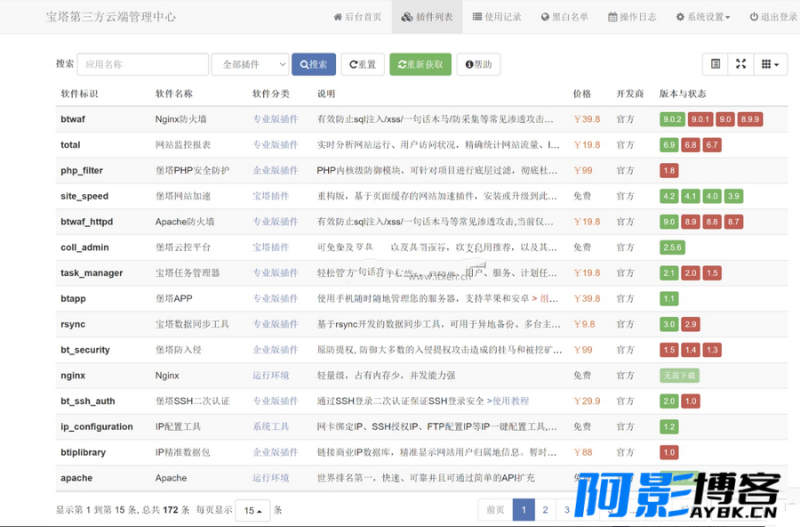
Task: Open the 黑白名单 page
Action: (x=564, y=17)
